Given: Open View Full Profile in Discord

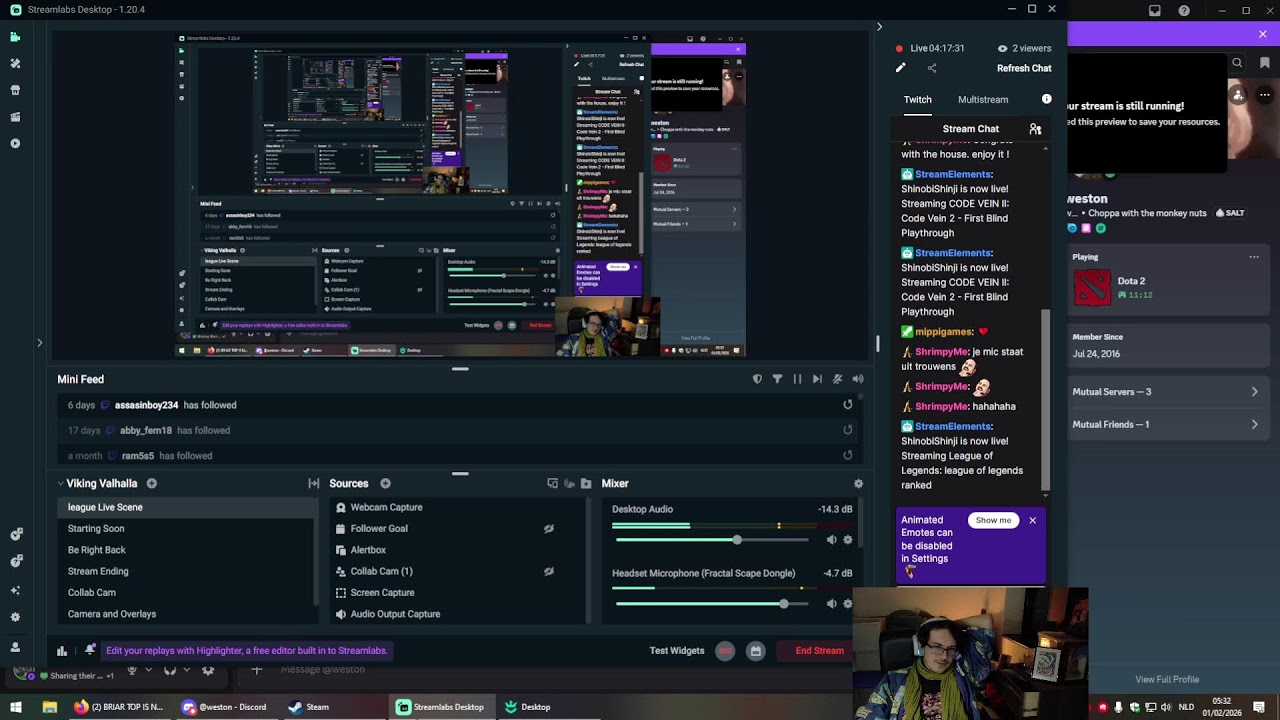Looking at the screenshot, I should pyautogui.click(x=1167, y=679).
